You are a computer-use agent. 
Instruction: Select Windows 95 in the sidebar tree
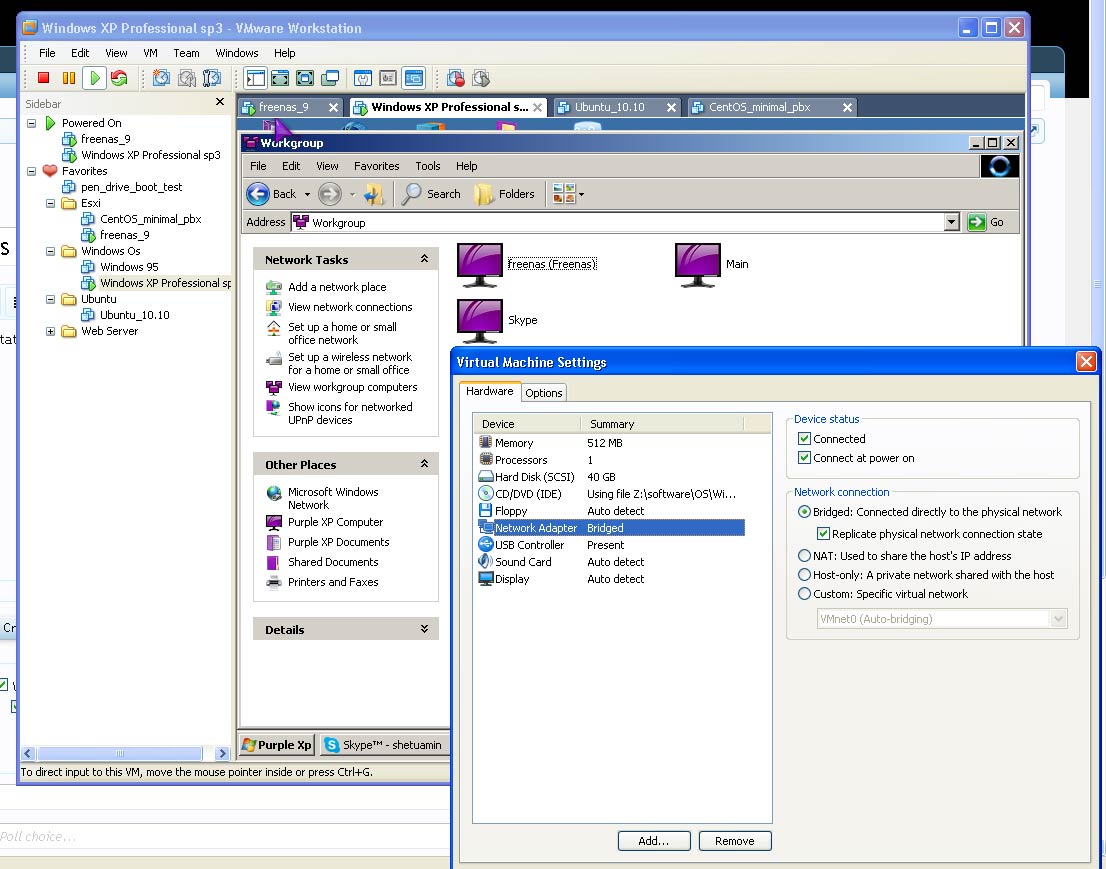[129, 267]
